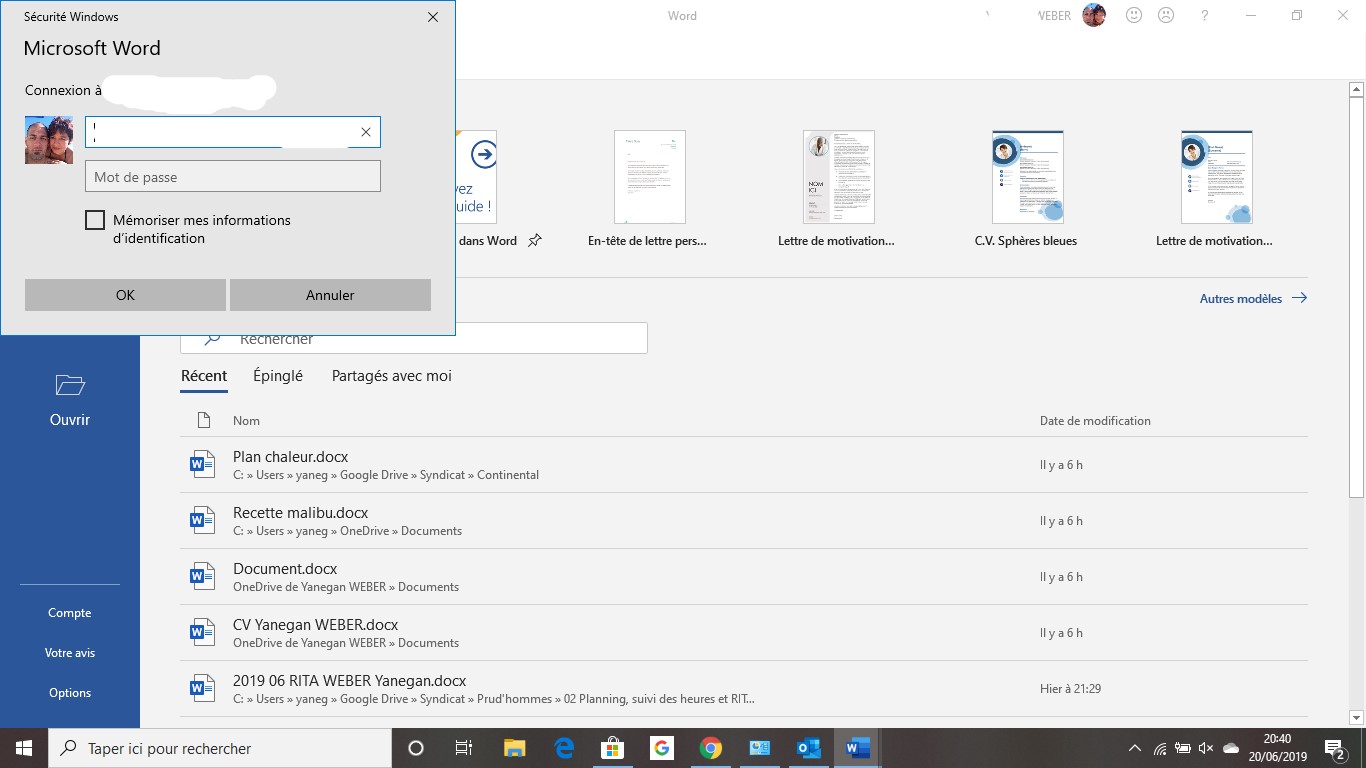This screenshot has height=768, width=1366.
Task: Confirm the sign-in with the OK button
Action: coord(125,295)
